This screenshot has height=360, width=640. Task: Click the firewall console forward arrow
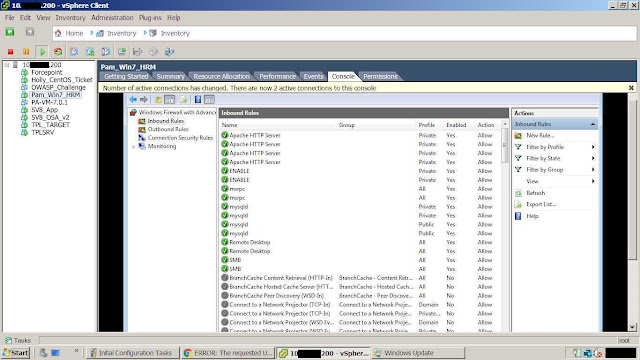click(x=144, y=100)
